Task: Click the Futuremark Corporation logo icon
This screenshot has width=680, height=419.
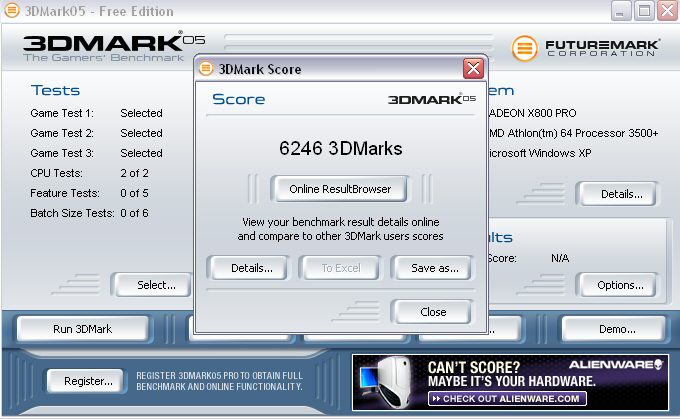Action: (524, 48)
